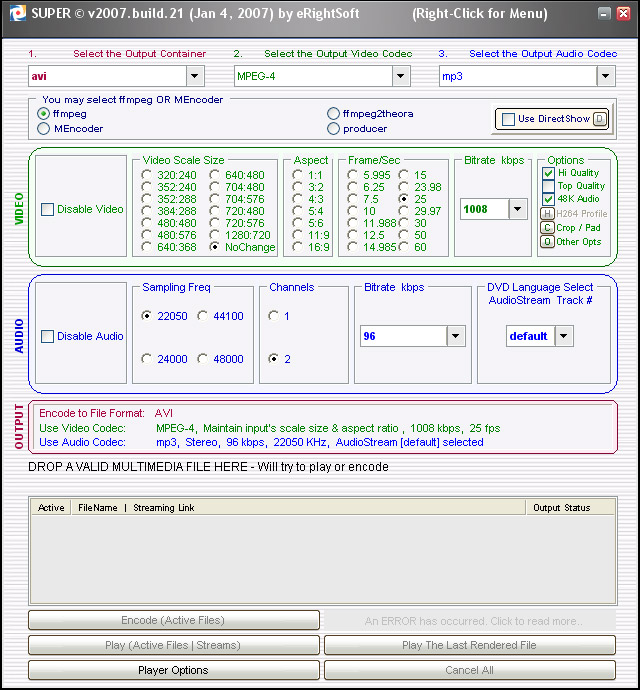Click the H264 Profile H icon

coord(547,213)
